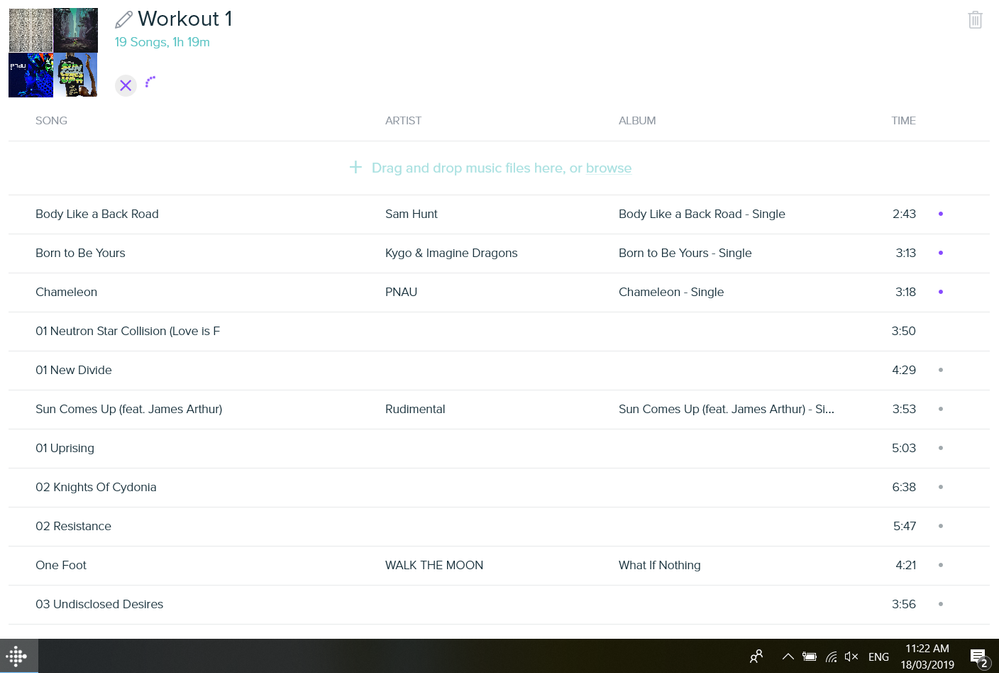The image size is (999, 673).
Task: Select 01 Uprising song
Action: [64, 448]
